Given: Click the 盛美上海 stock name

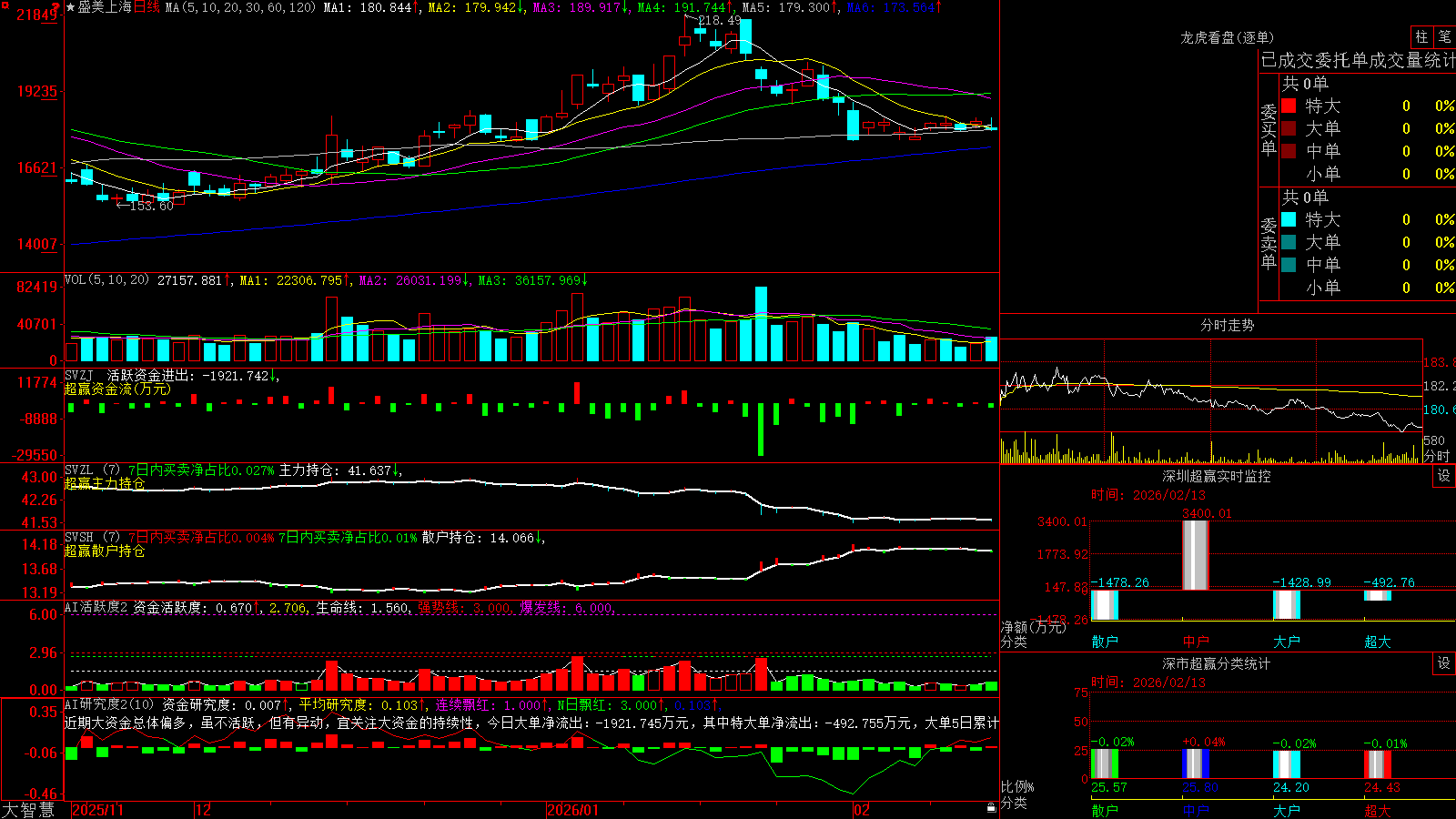Looking at the screenshot, I should tap(105, 7).
